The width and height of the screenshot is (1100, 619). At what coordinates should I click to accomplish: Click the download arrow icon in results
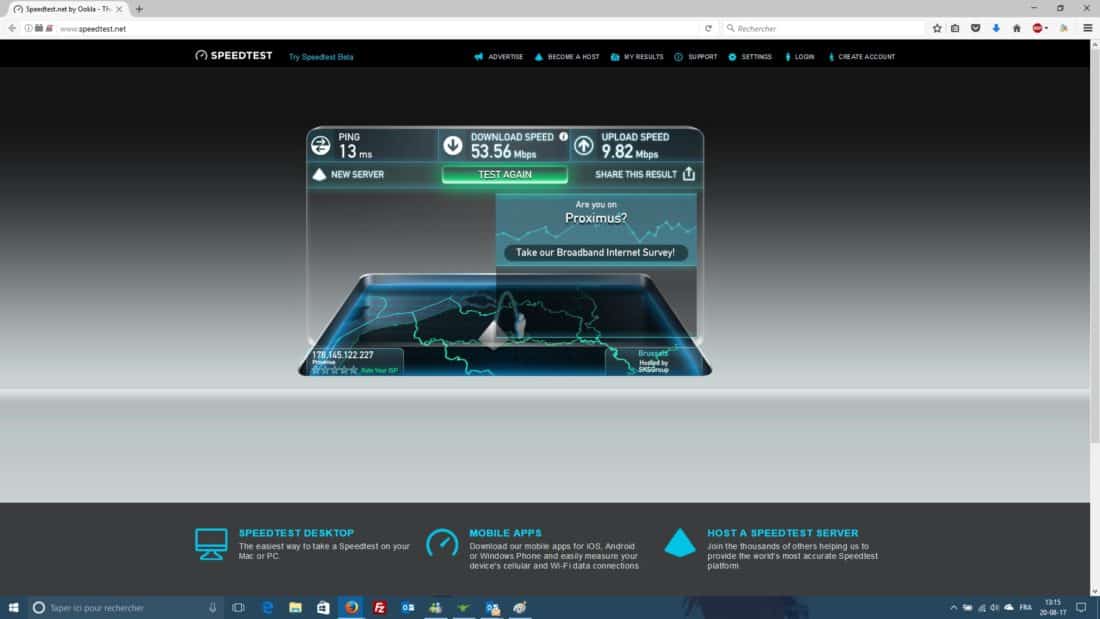(x=452, y=145)
